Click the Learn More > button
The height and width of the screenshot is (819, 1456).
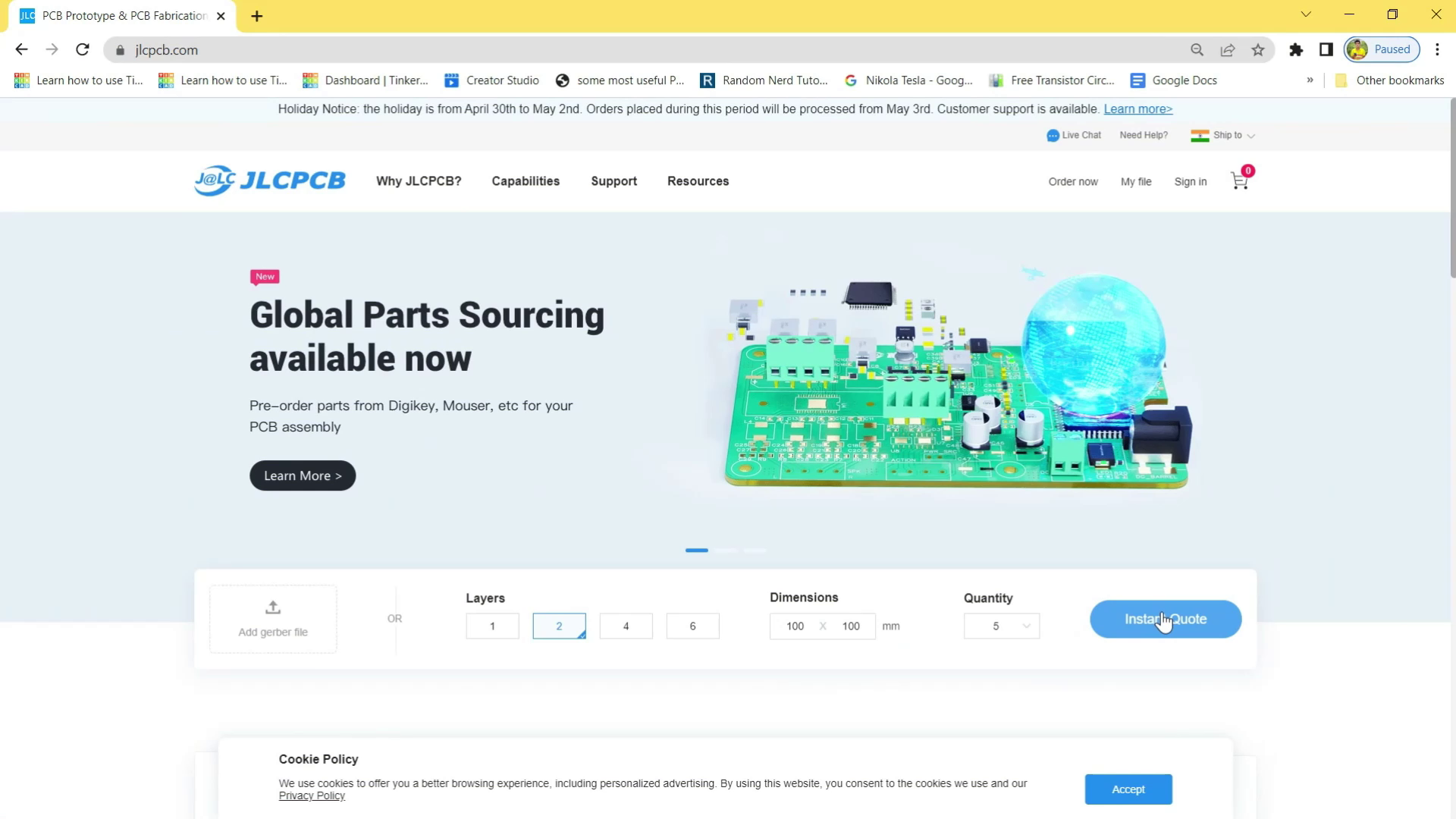pyautogui.click(x=303, y=475)
